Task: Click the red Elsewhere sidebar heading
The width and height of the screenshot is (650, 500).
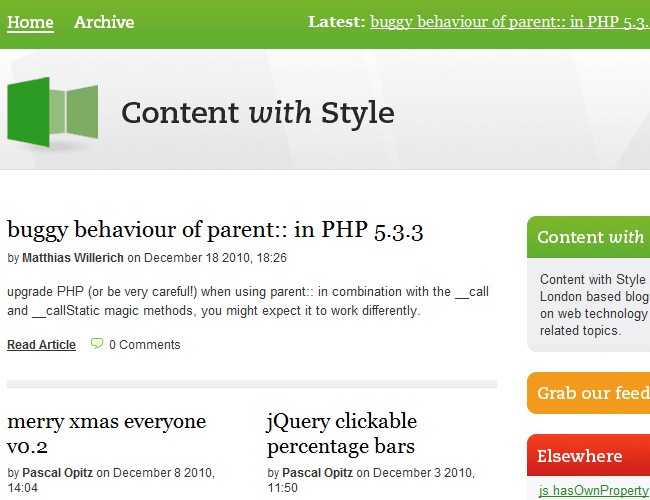Action: point(589,455)
